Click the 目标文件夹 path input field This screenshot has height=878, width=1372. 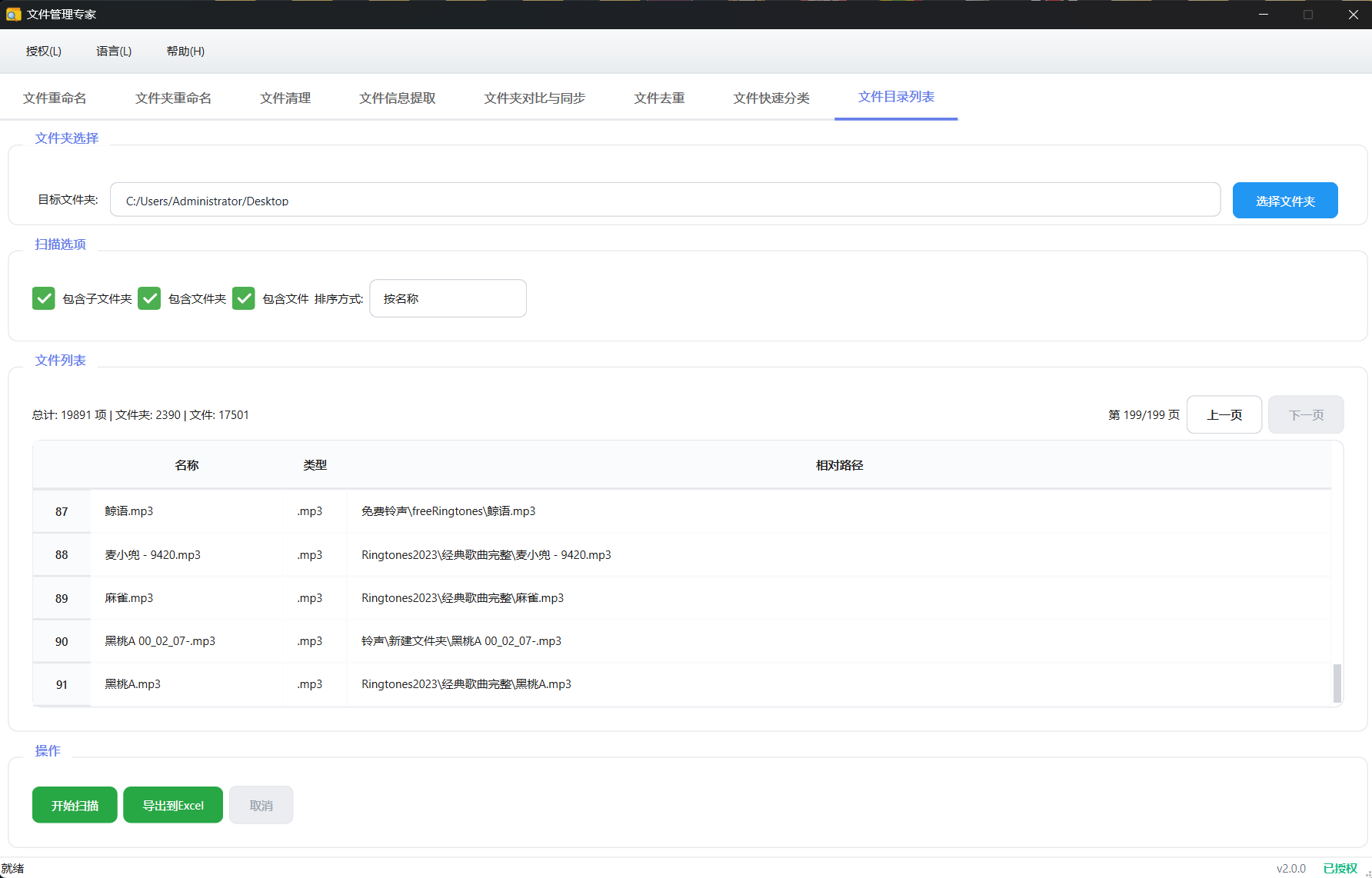(664, 201)
